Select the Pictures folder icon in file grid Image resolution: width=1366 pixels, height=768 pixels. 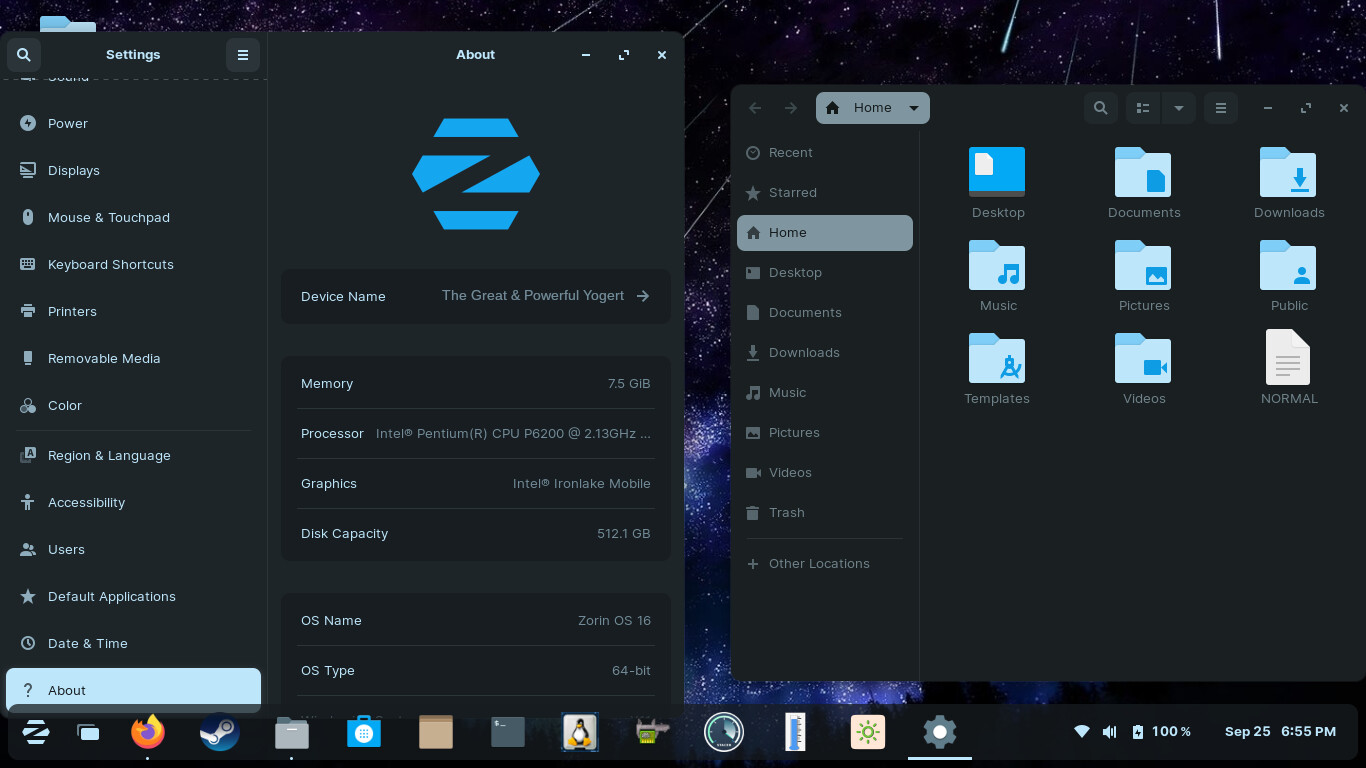[x=1143, y=264]
